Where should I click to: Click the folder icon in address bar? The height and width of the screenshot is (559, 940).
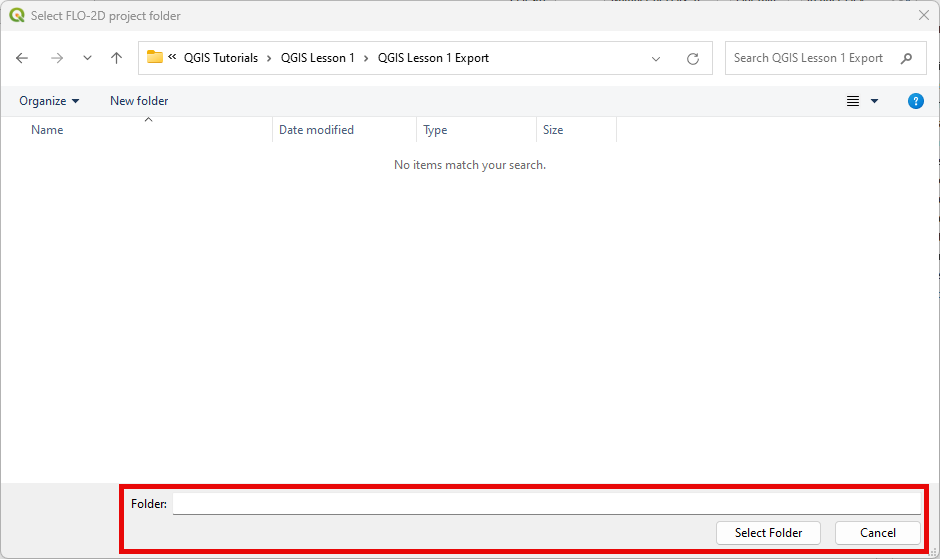pyautogui.click(x=155, y=57)
